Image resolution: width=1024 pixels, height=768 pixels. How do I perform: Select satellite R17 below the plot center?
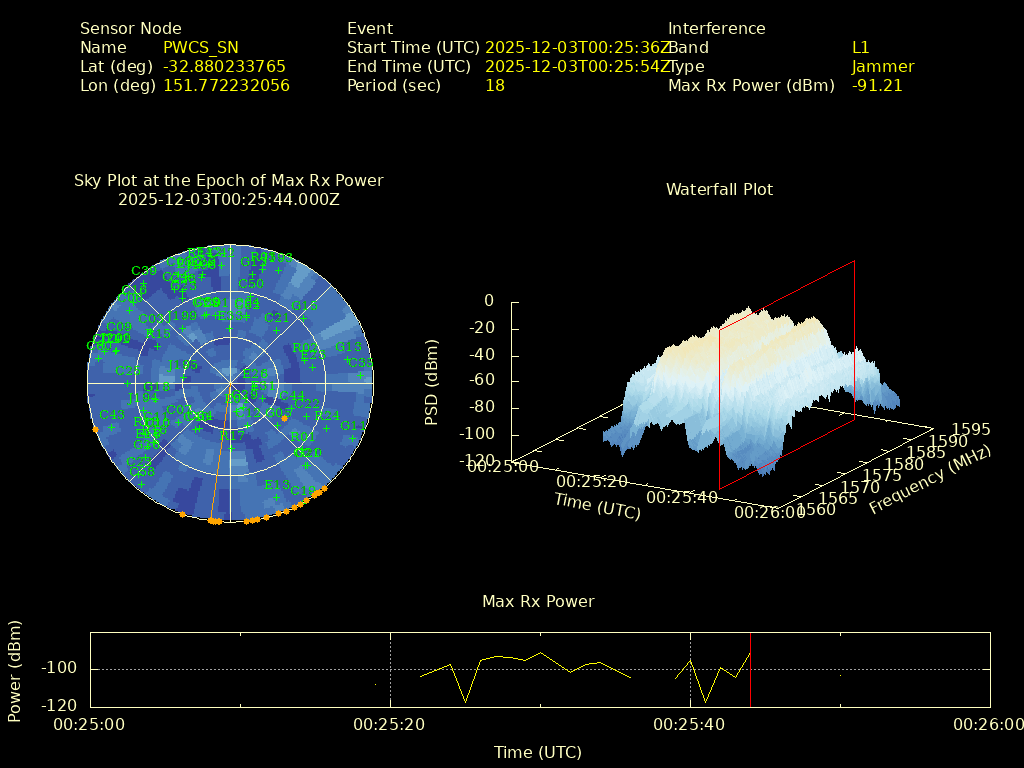pyautogui.click(x=232, y=447)
